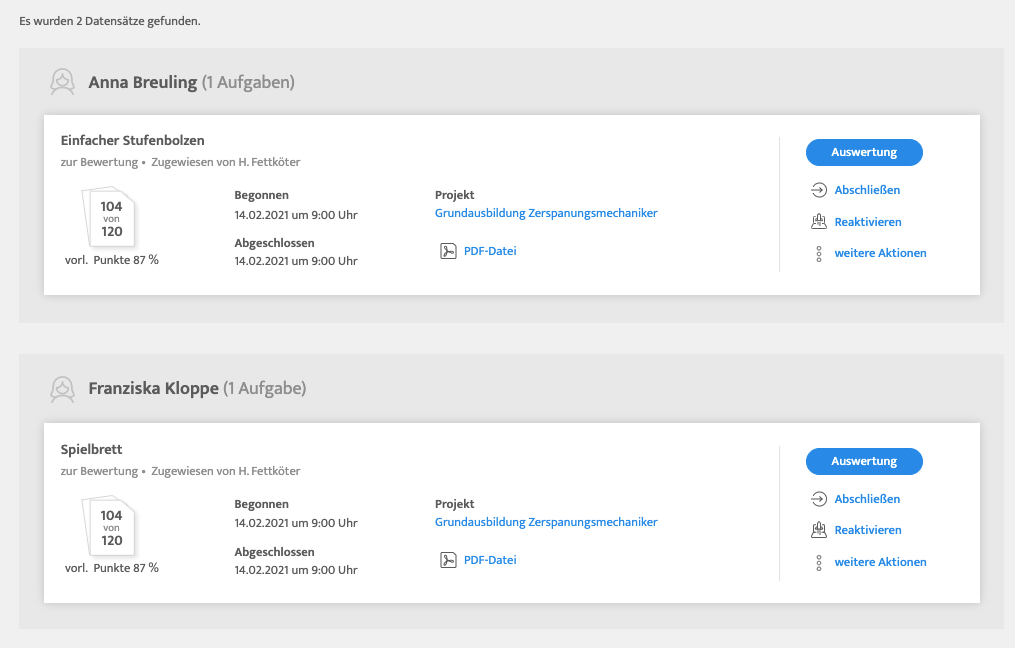Viewport: 1015px width, 648px height.
Task: Click score badge 104 von 120 for Stufenbolzen
Action: [111, 219]
